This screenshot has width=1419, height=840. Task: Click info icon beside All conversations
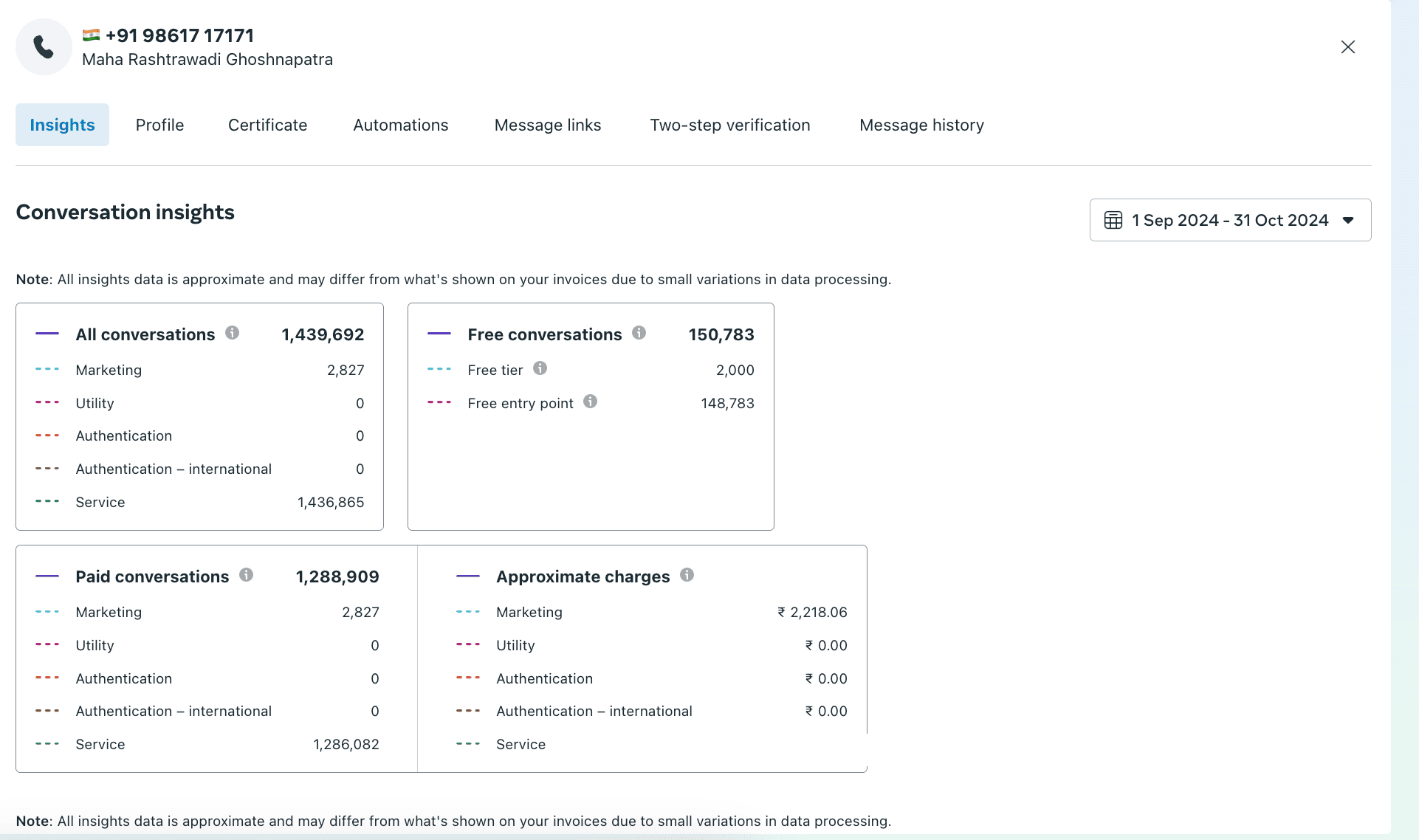point(232,333)
